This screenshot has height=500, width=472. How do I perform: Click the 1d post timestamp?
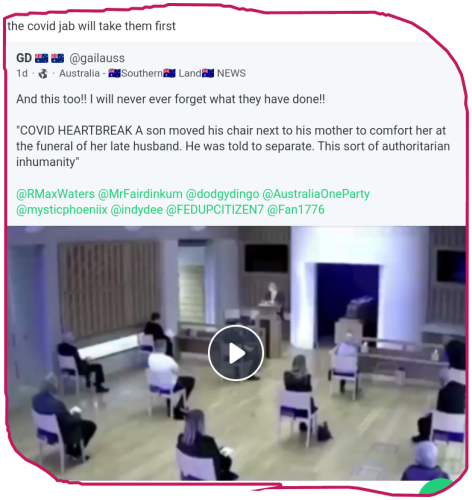(x=22, y=73)
